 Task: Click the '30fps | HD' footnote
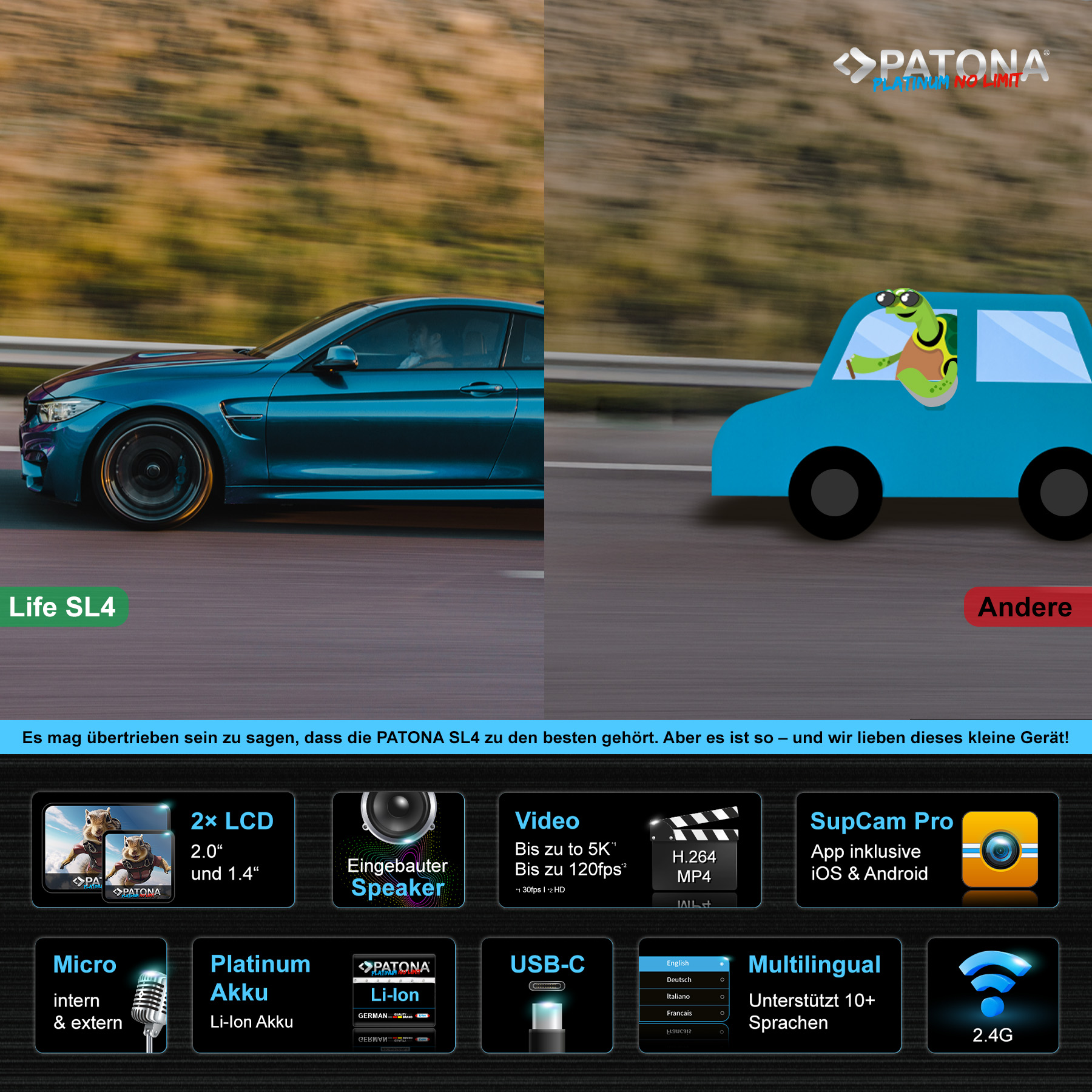pos(540,890)
